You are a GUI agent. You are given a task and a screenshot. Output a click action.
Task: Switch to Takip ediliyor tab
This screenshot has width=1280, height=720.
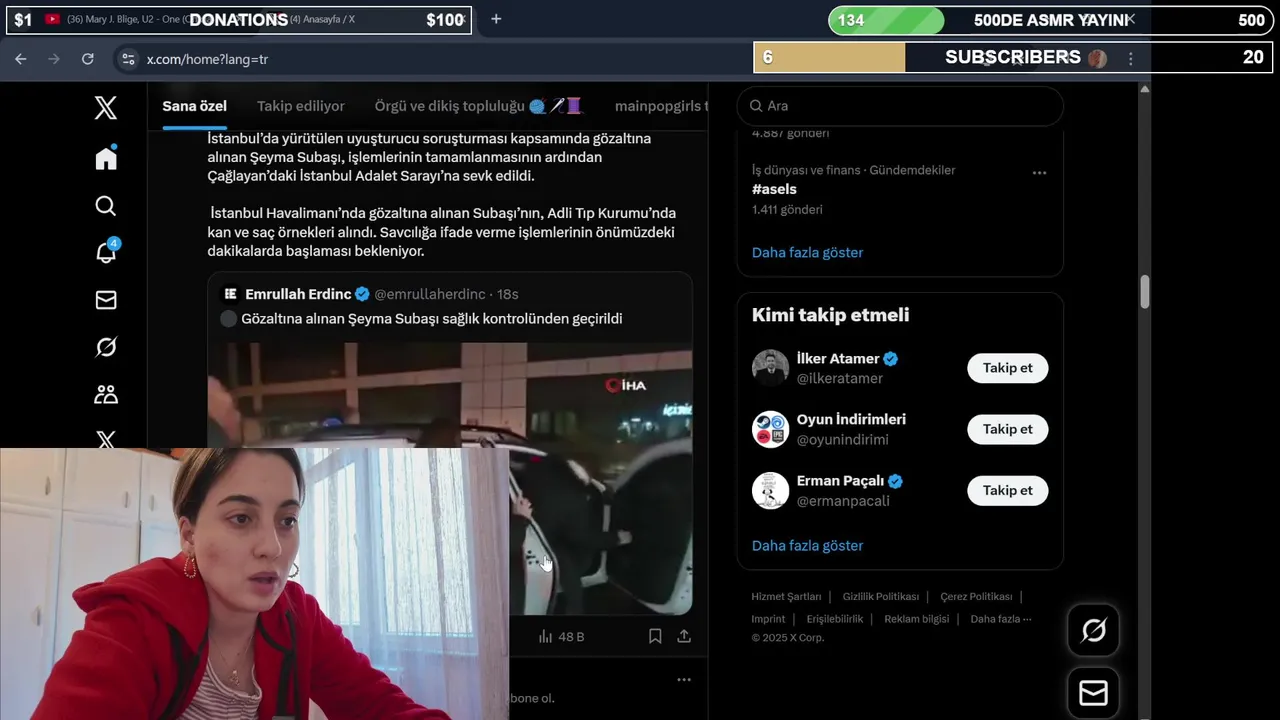point(301,106)
